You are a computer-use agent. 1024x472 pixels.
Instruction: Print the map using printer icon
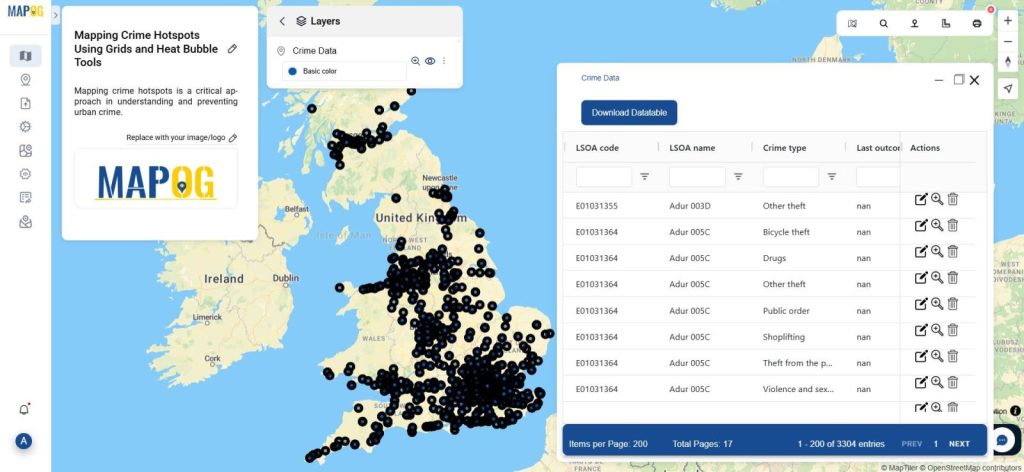[x=977, y=24]
